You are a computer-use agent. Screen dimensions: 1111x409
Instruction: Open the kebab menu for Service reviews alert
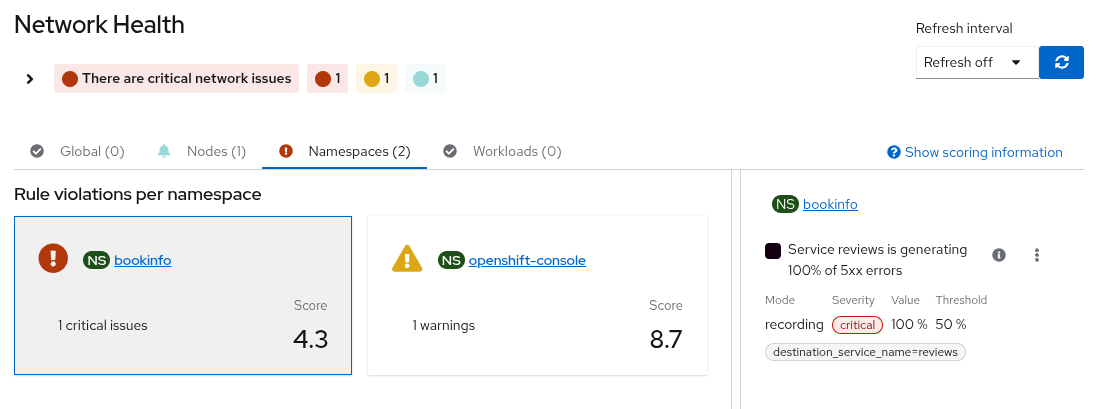coord(1037,255)
